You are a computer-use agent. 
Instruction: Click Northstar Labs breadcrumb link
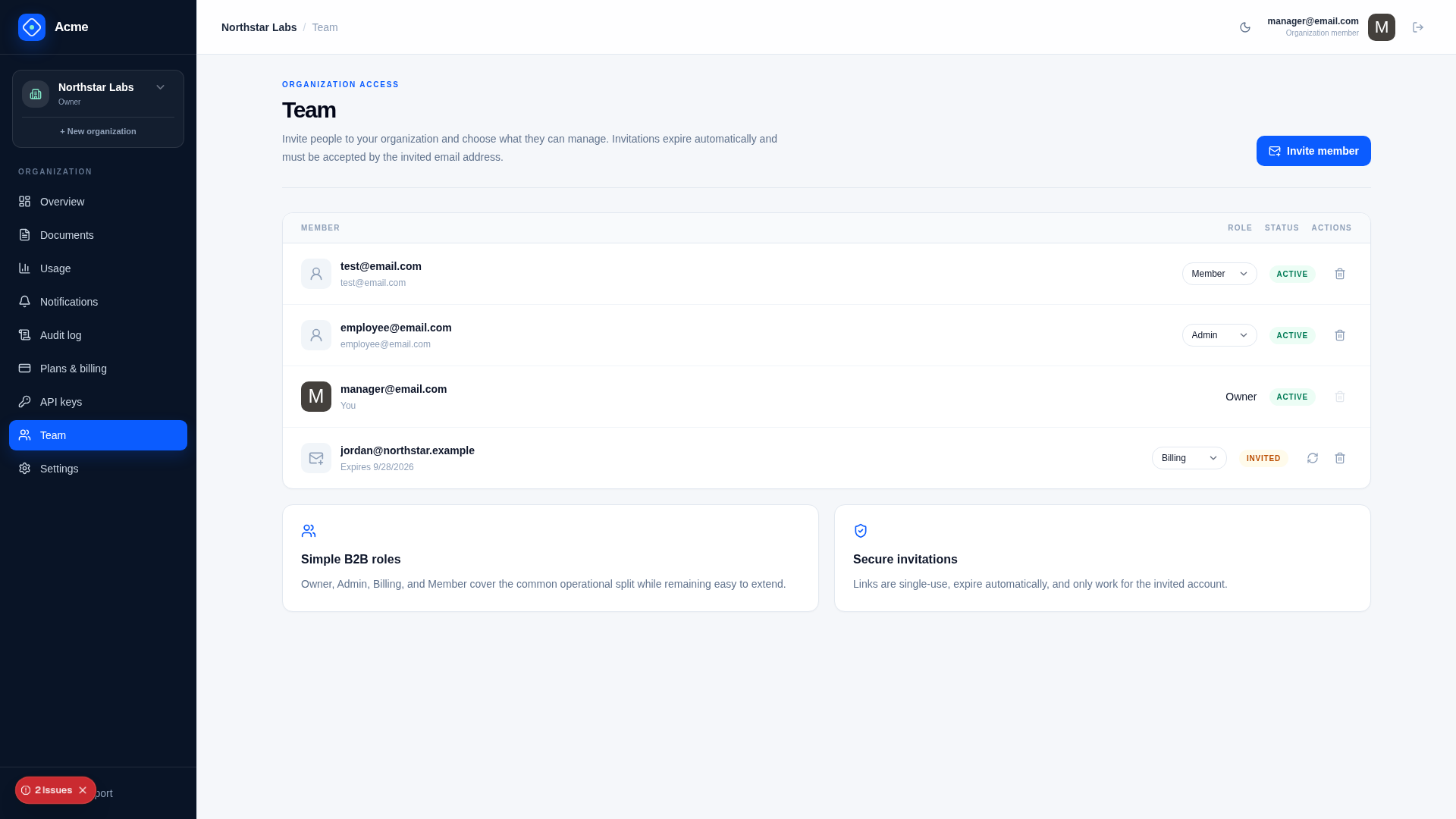click(x=259, y=27)
